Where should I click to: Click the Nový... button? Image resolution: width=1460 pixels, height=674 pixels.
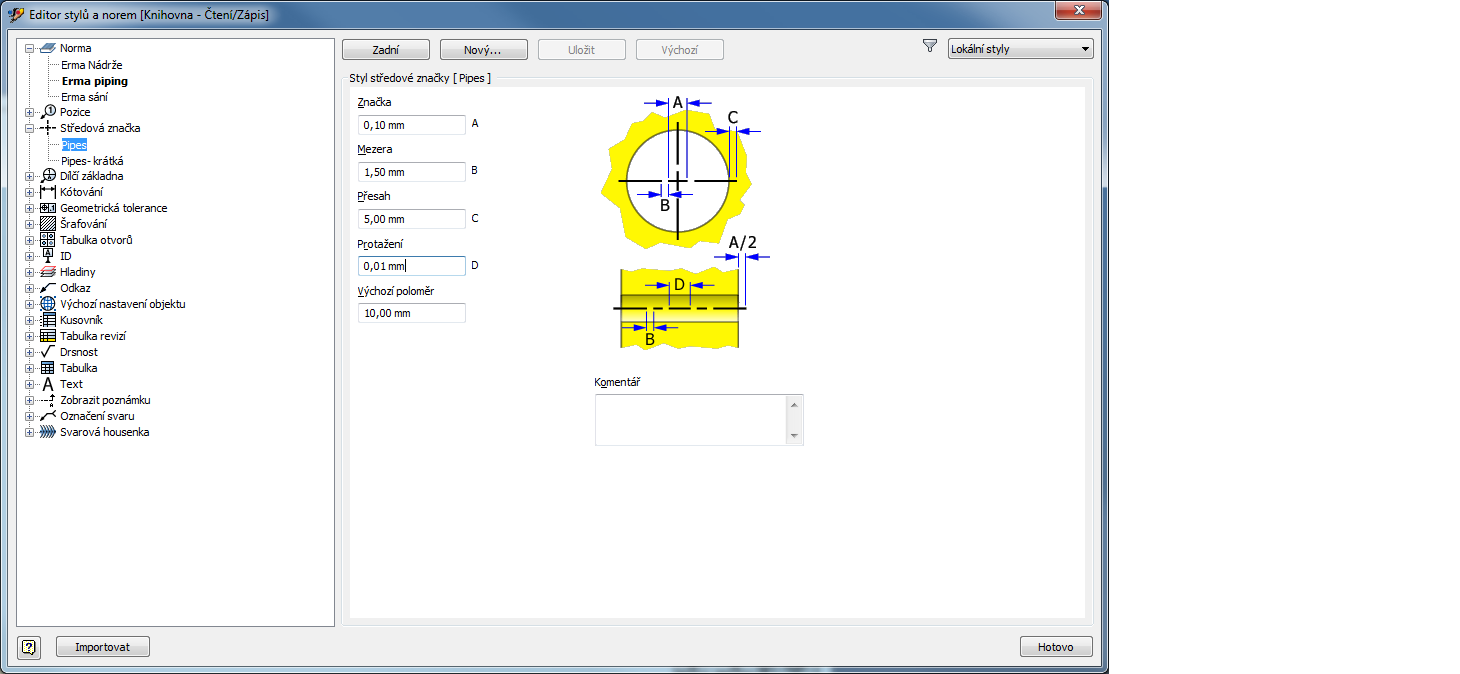(x=483, y=50)
